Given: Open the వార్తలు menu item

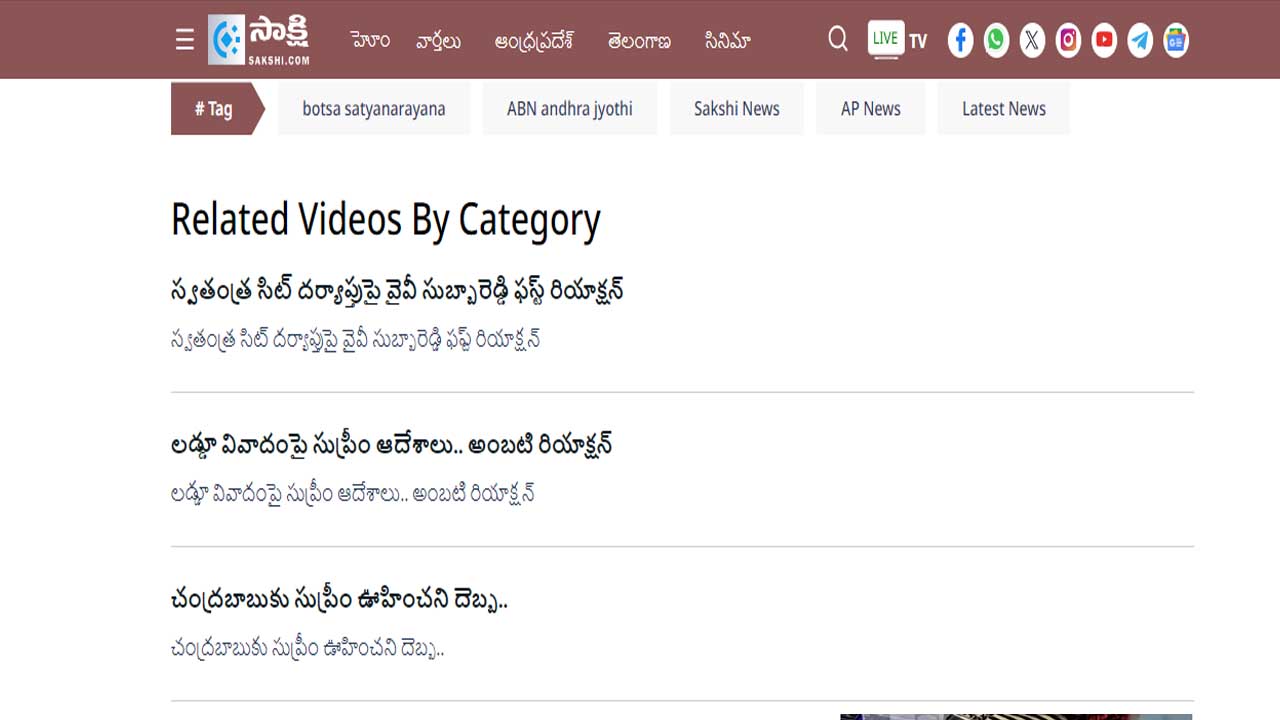Looking at the screenshot, I should (439, 41).
